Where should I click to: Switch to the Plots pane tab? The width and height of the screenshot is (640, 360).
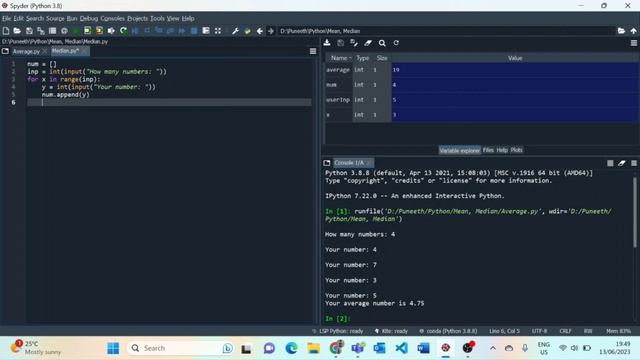click(516, 150)
